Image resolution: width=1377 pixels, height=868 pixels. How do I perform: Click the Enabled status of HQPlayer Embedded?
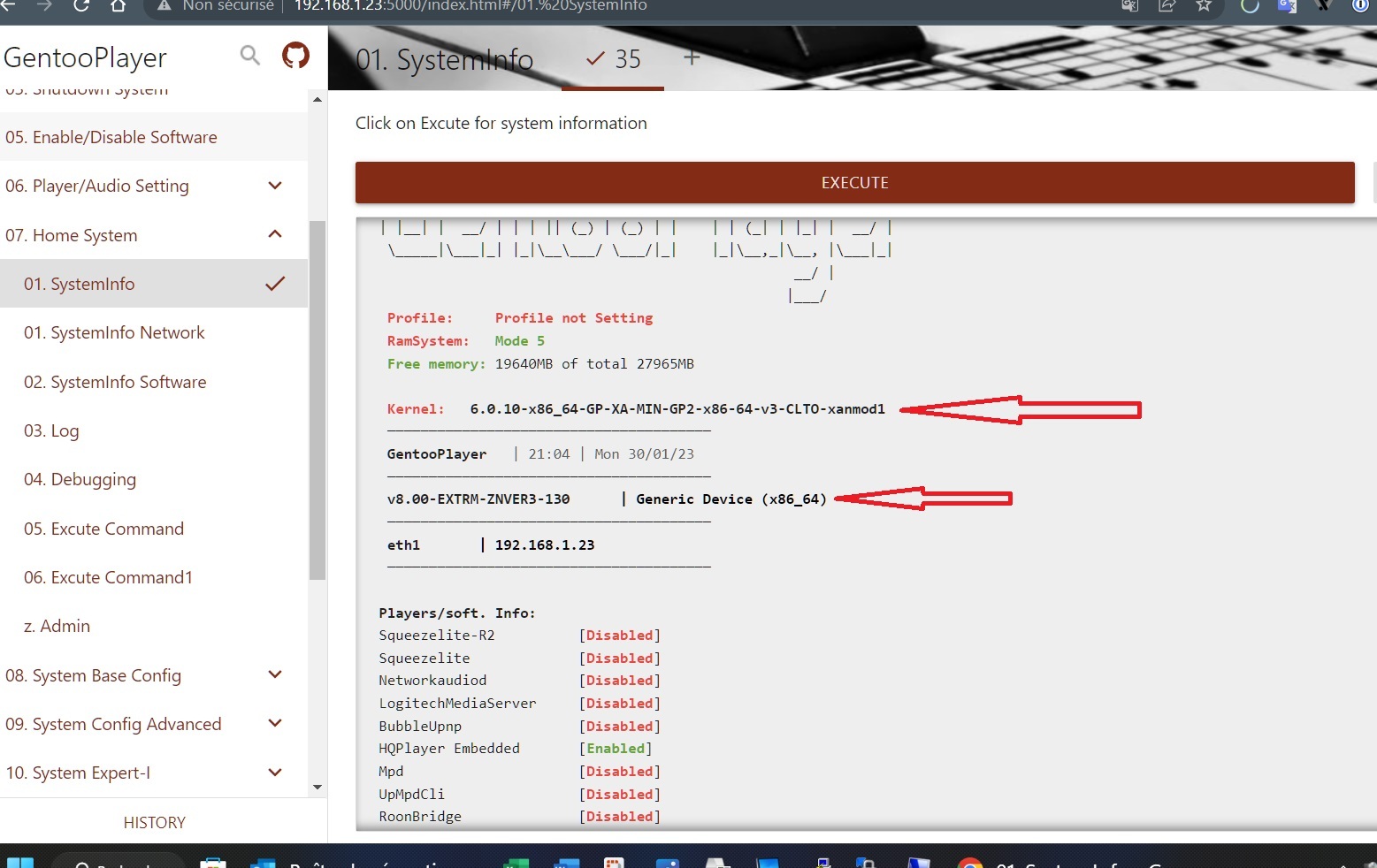point(616,749)
